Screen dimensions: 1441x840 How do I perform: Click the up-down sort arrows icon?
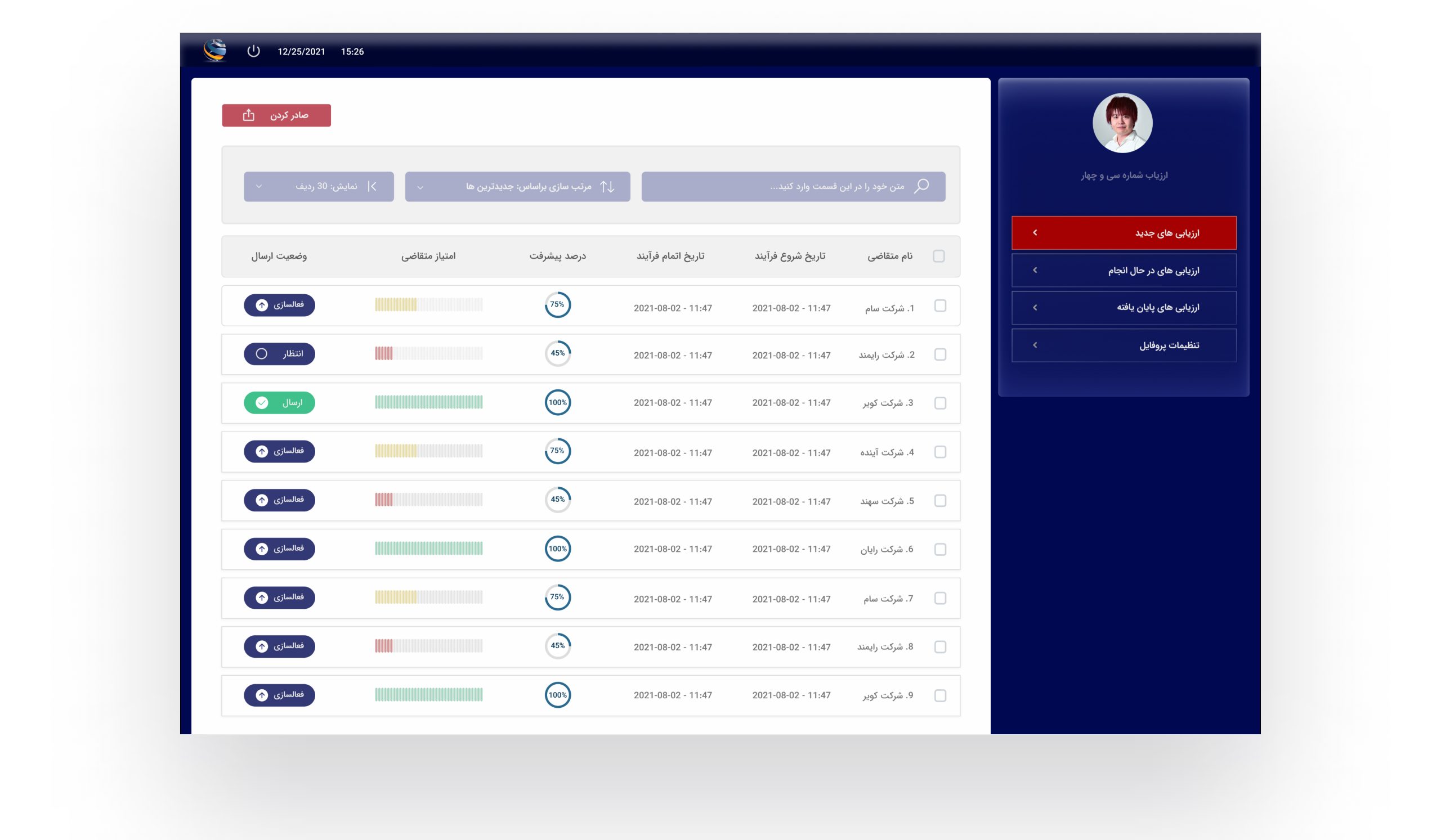tap(607, 187)
